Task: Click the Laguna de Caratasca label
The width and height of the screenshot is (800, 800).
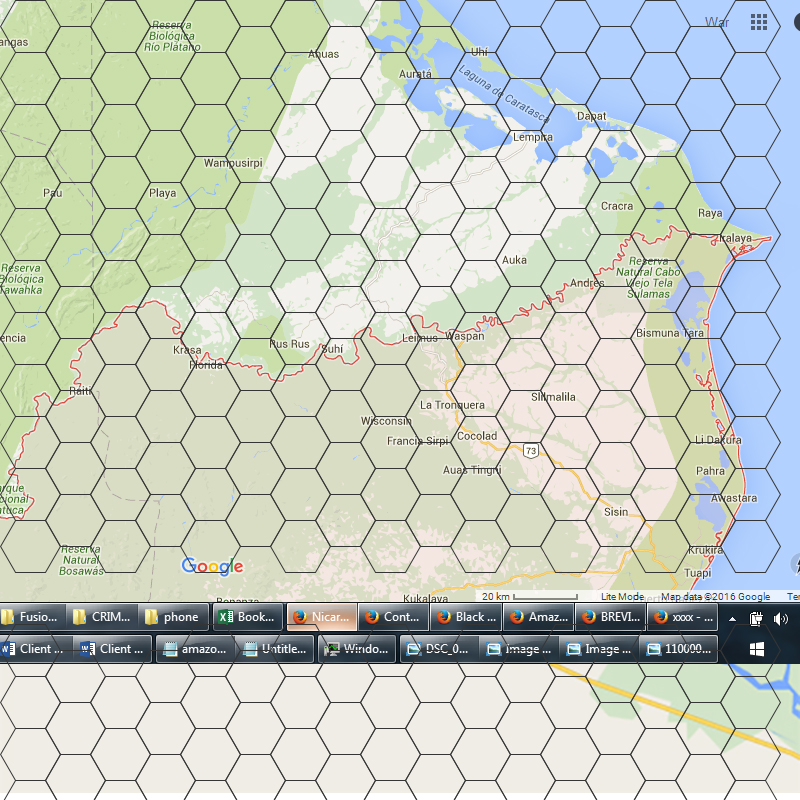Action: (x=504, y=94)
